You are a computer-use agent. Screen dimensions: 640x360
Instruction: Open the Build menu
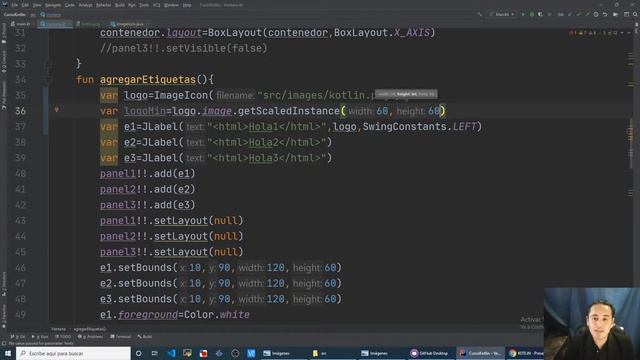(120, 5)
